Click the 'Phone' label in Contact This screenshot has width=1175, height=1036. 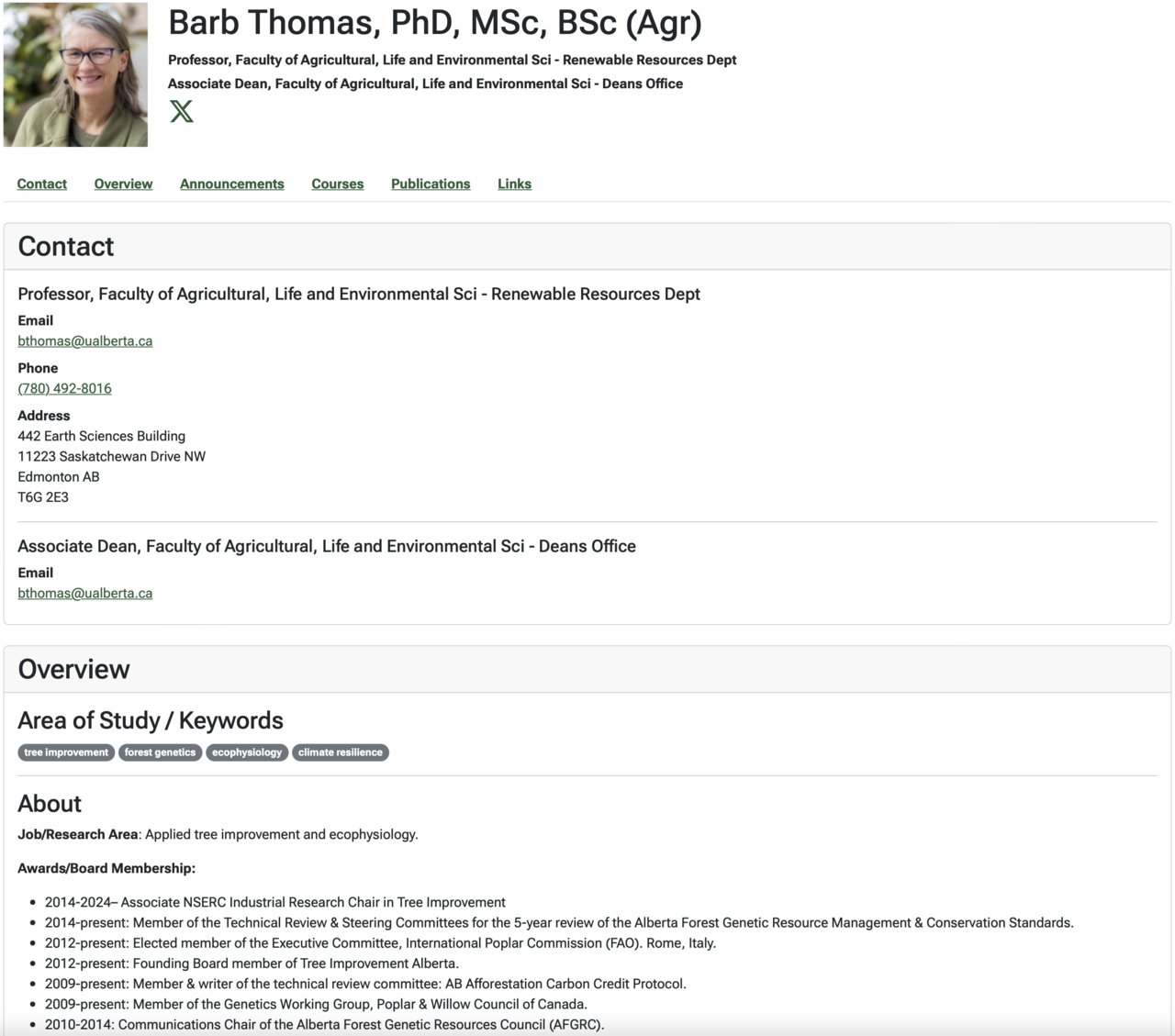(38, 368)
